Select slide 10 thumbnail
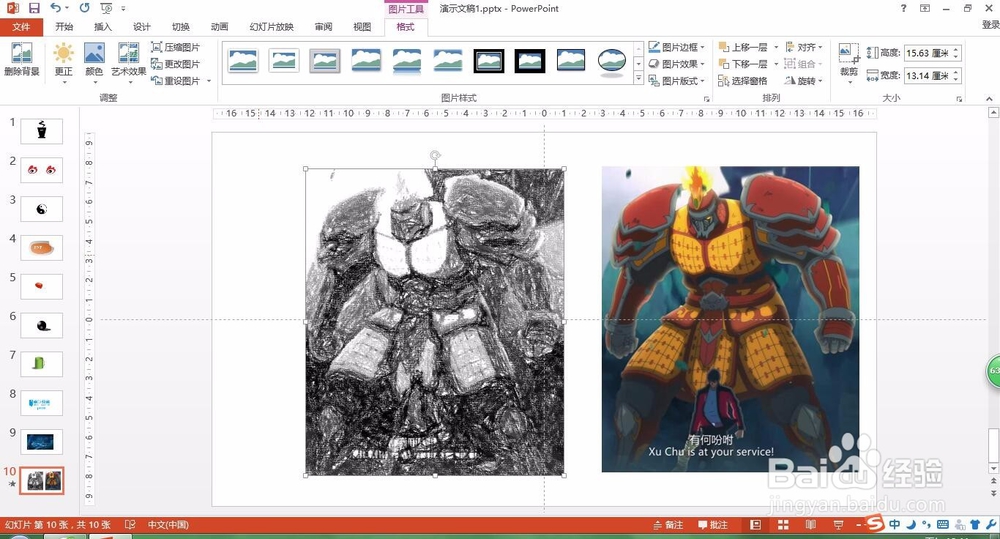 click(41, 480)
